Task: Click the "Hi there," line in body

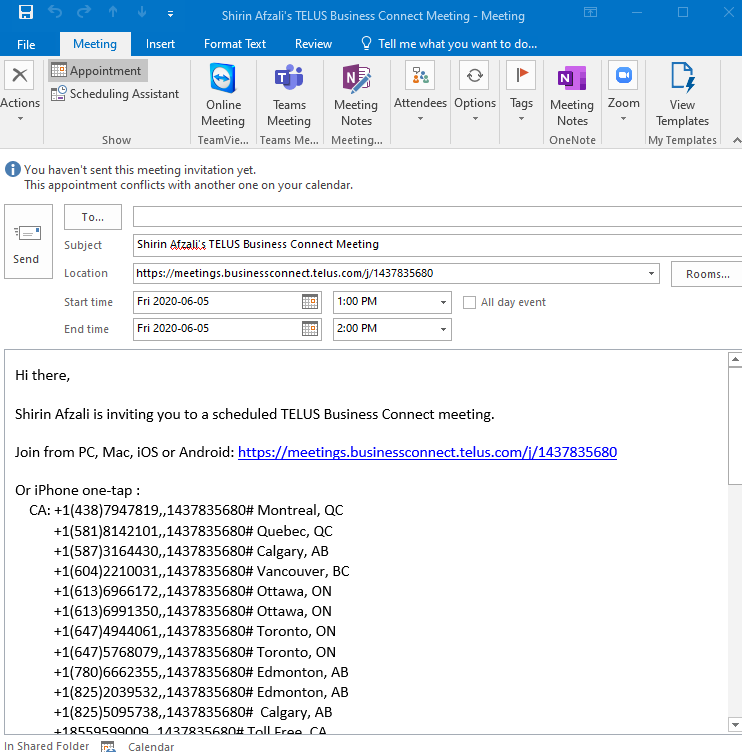Action: pos(43,375)
